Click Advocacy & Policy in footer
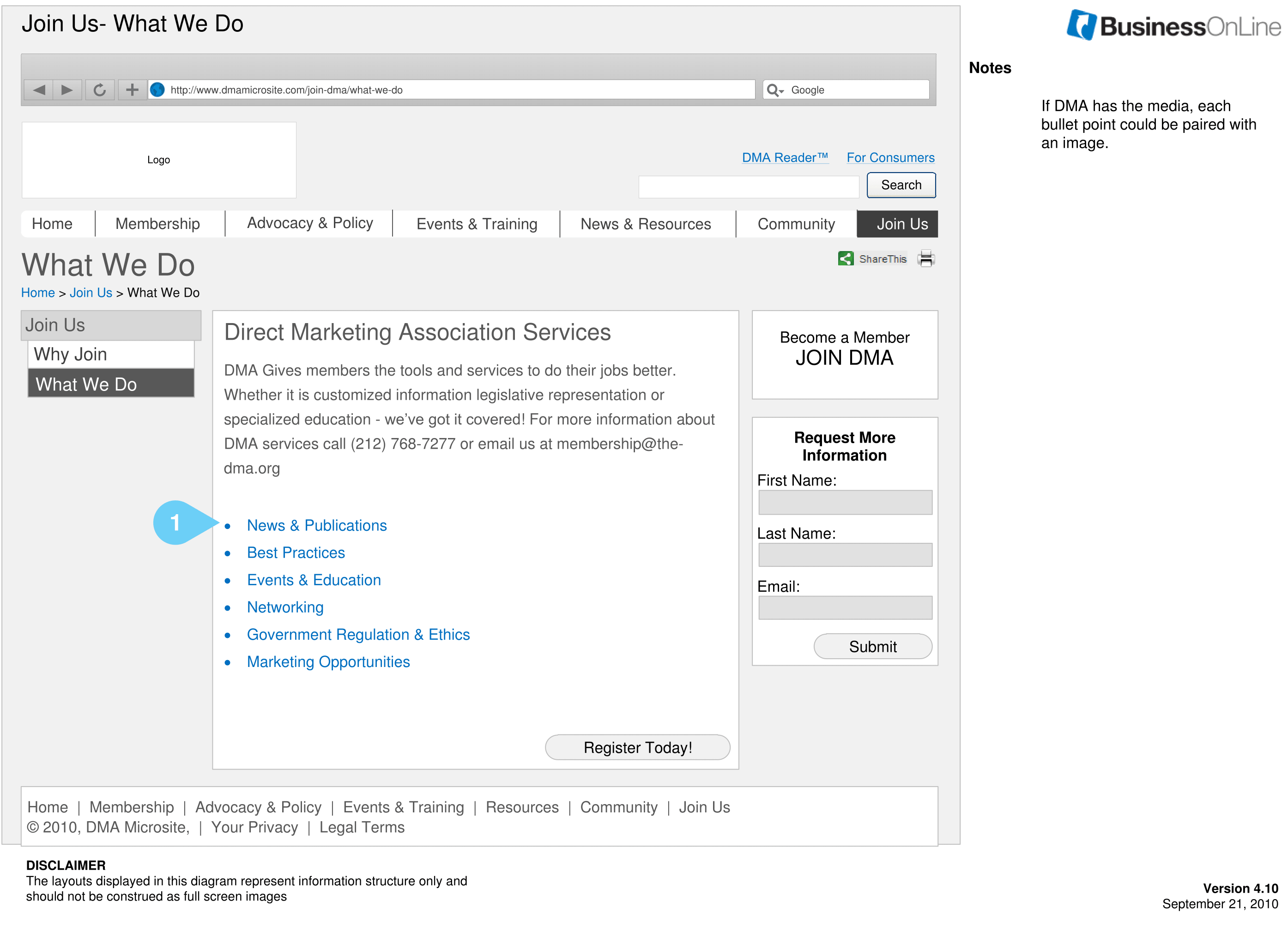1288x931 pixels. click(259, 807)
